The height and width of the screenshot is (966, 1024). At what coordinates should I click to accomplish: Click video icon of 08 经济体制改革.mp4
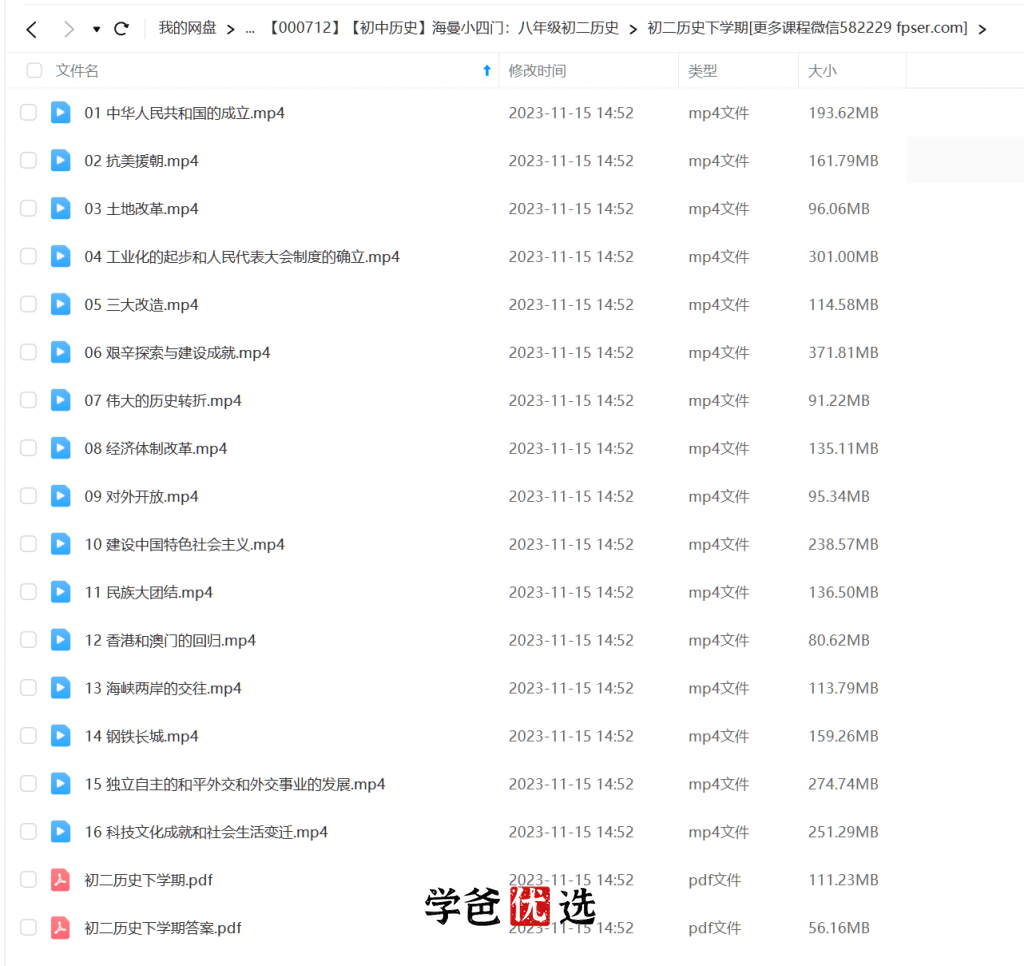61,448
